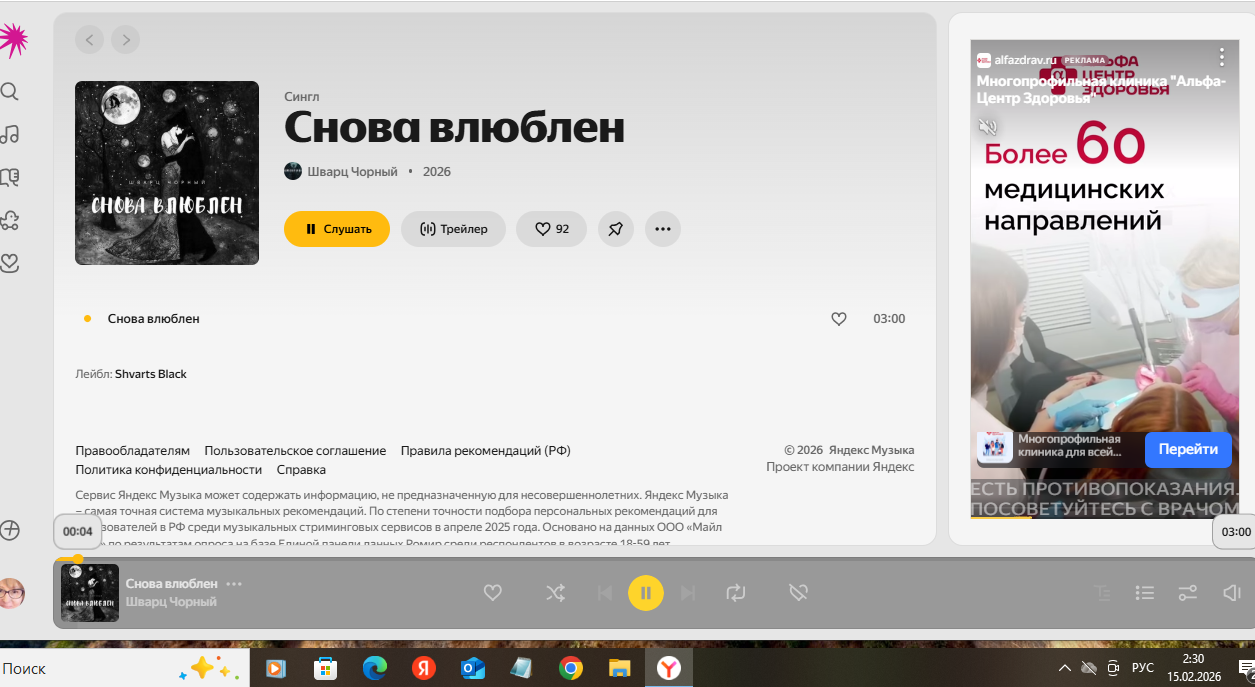Switch input language РУС in tray

coord(1142,668)
